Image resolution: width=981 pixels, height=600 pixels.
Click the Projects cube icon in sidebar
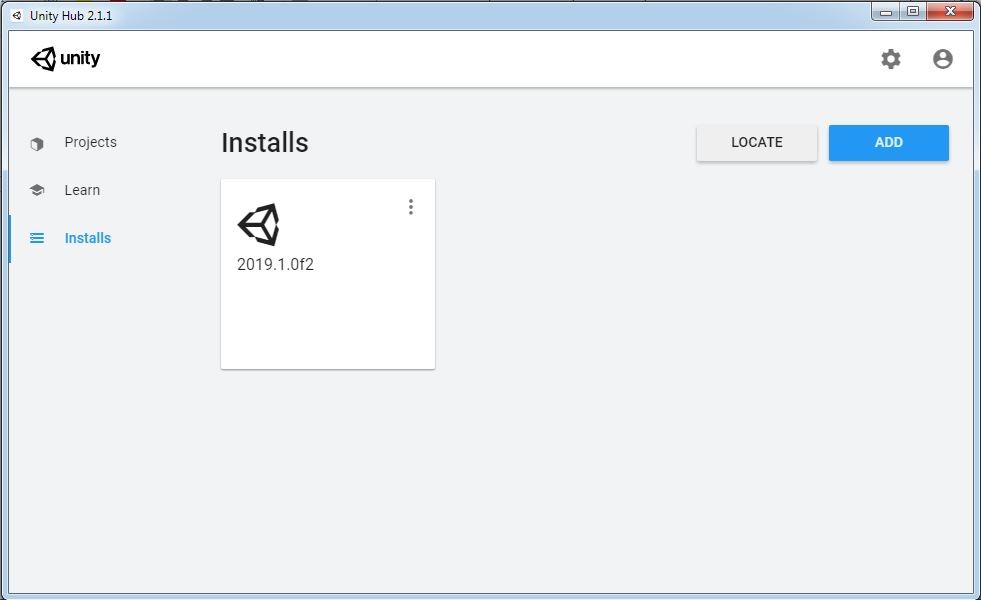tap(37, 143)
